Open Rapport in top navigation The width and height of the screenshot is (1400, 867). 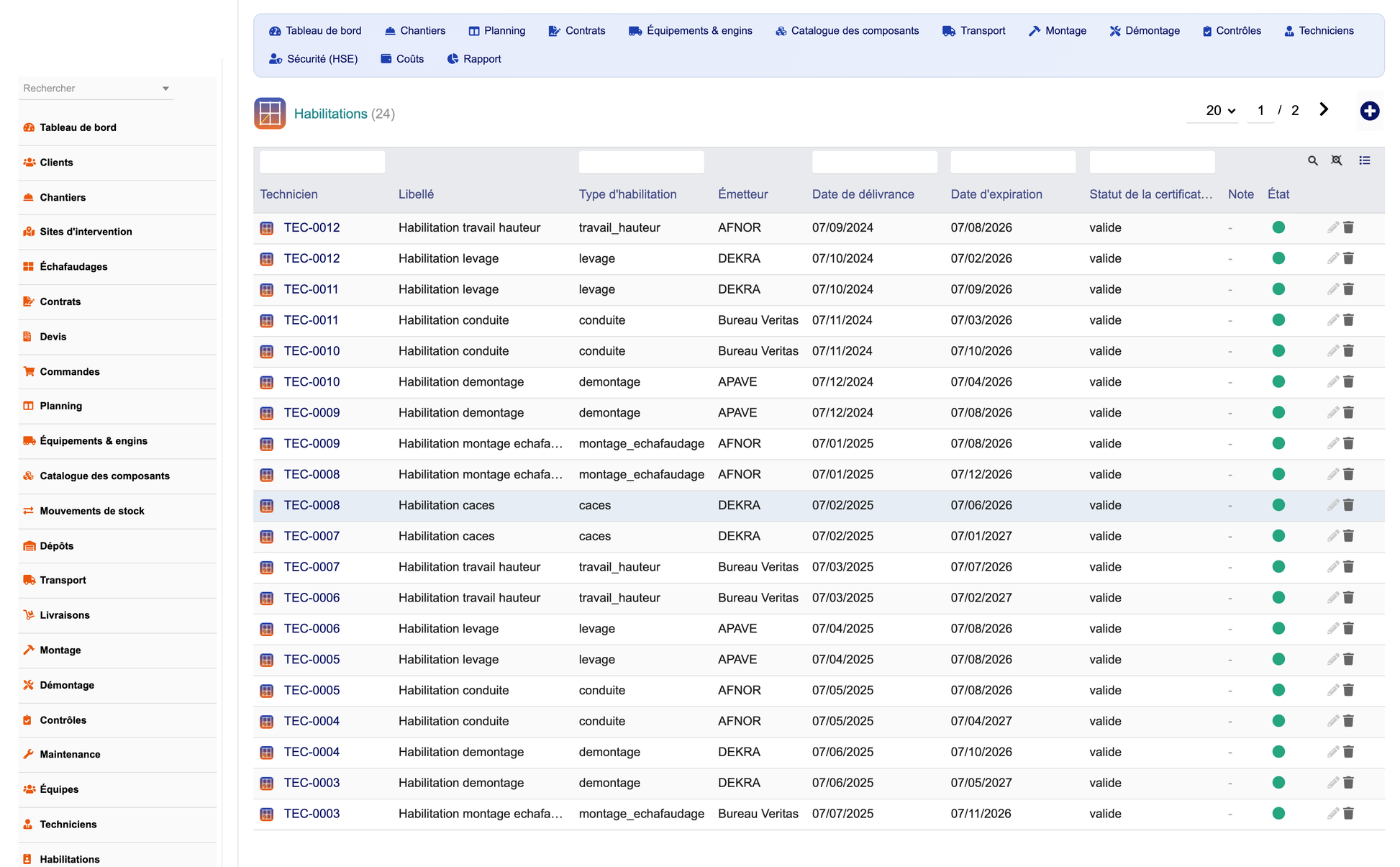click(x=474, y=59)
